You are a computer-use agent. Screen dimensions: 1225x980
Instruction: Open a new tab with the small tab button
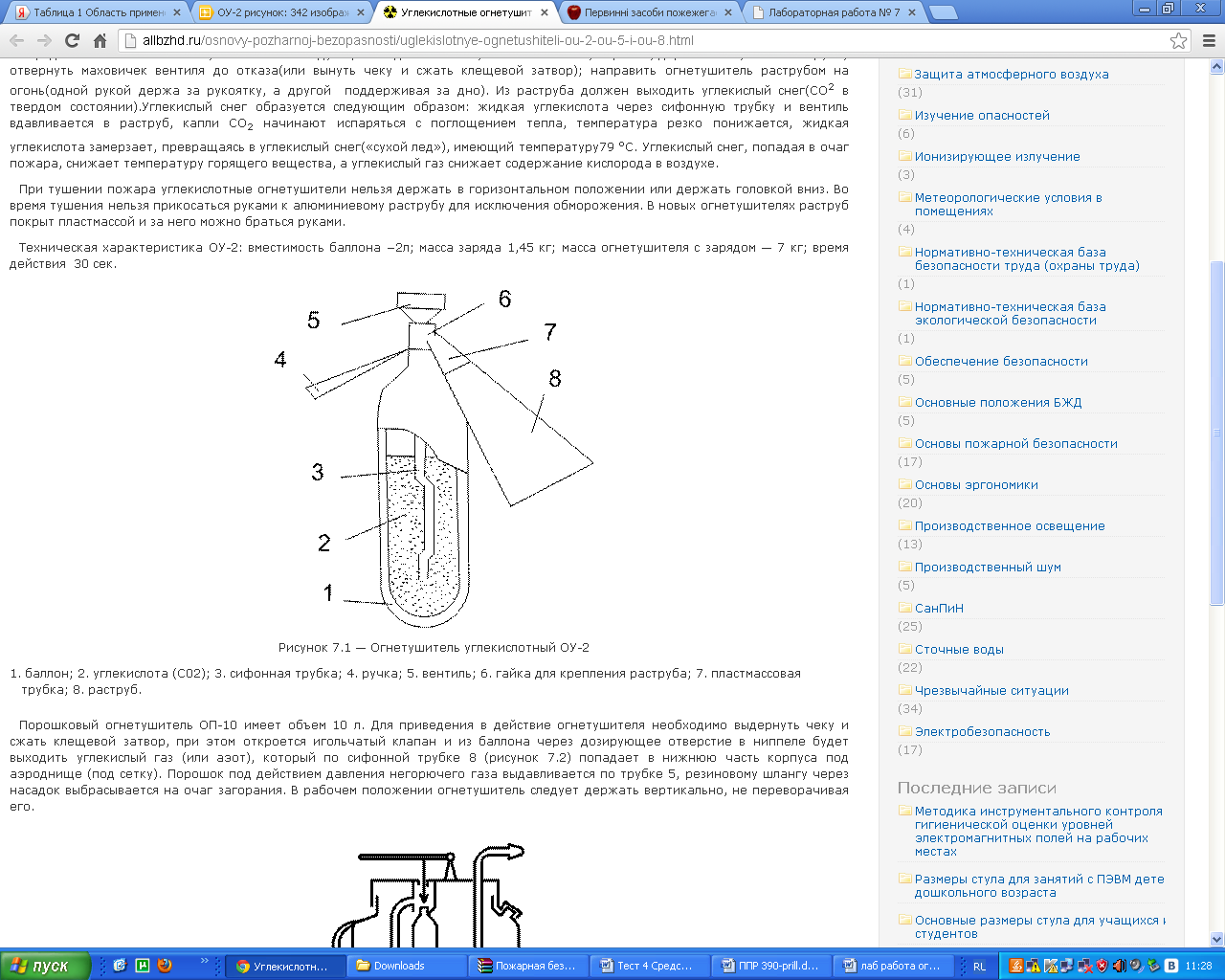[x=944, y=12]
